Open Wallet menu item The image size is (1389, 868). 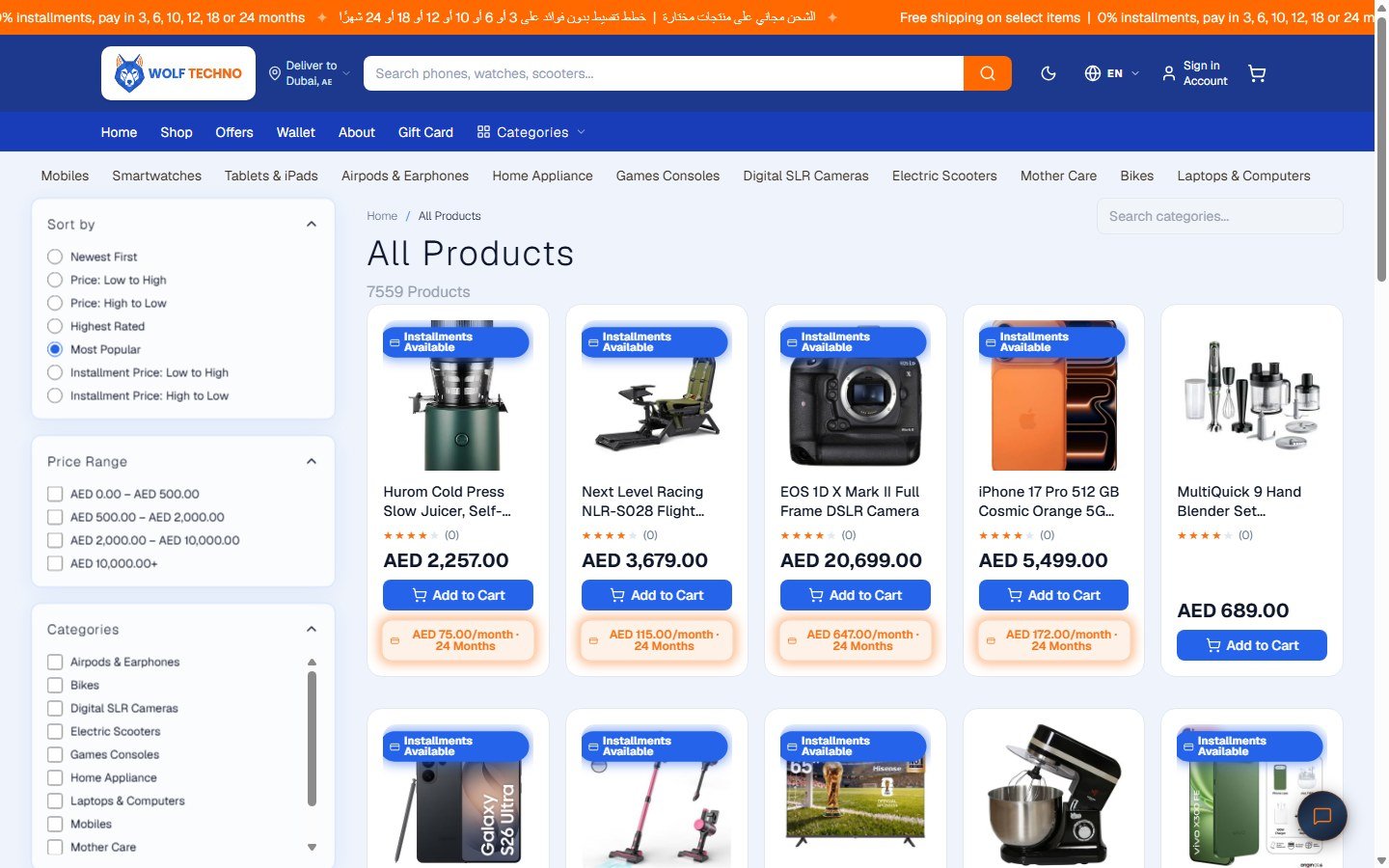[x=296, y=132]
